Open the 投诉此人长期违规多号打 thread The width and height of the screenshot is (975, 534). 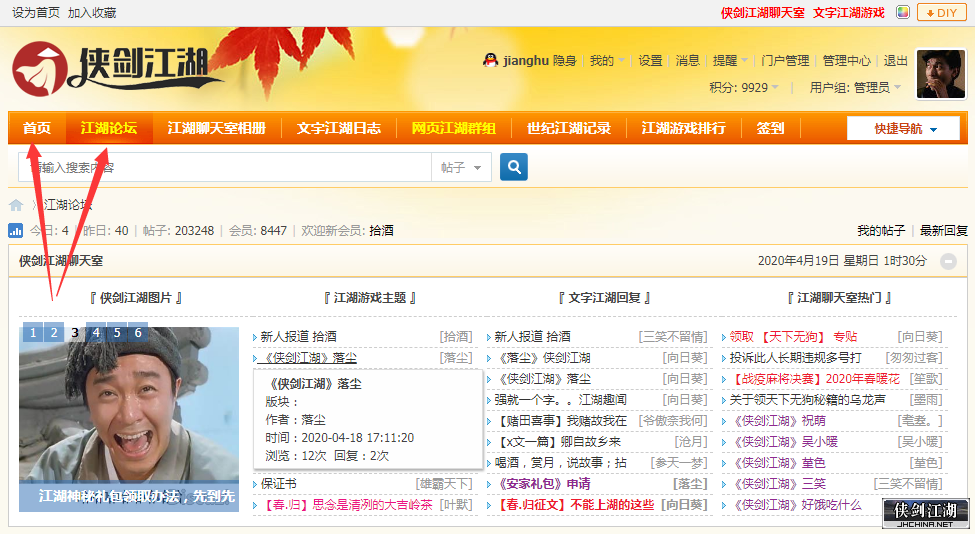pos(795,357)
